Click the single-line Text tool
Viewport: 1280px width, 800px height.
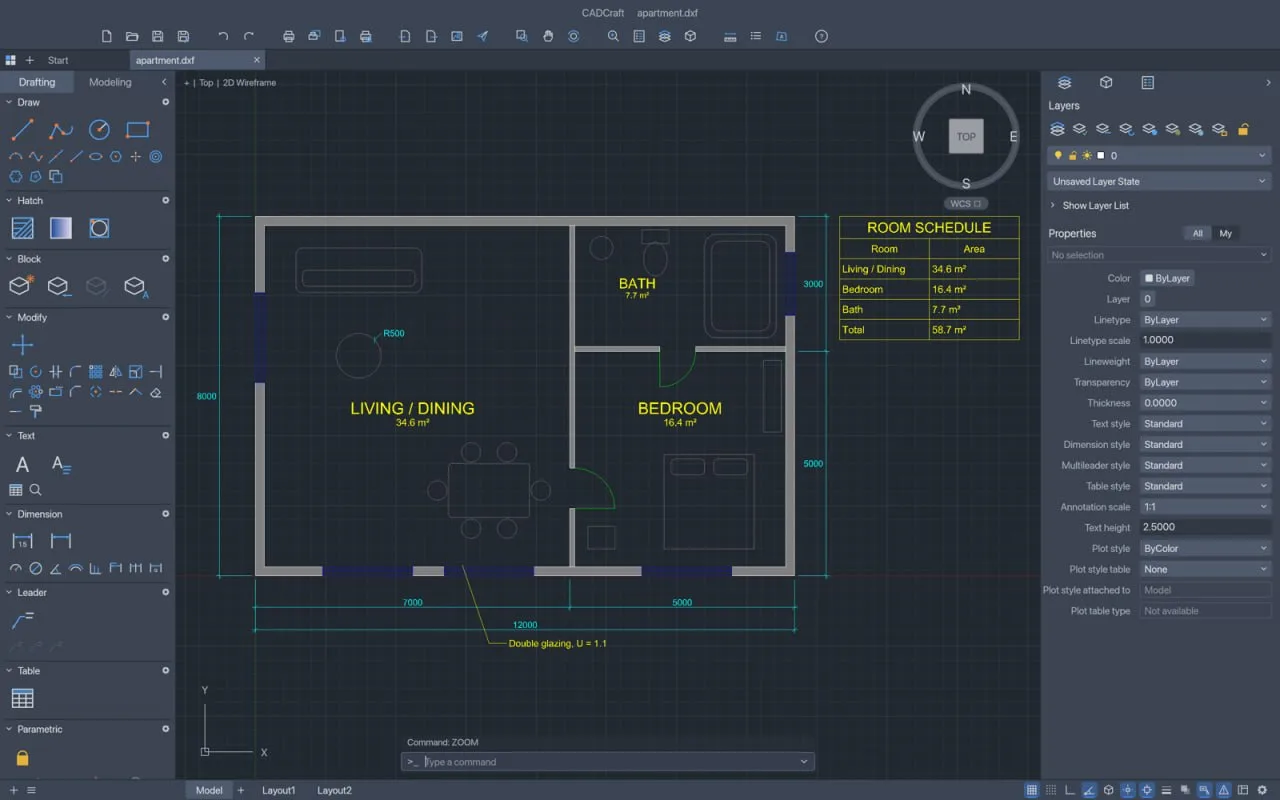pyautogui.click(x=22, y=464)
